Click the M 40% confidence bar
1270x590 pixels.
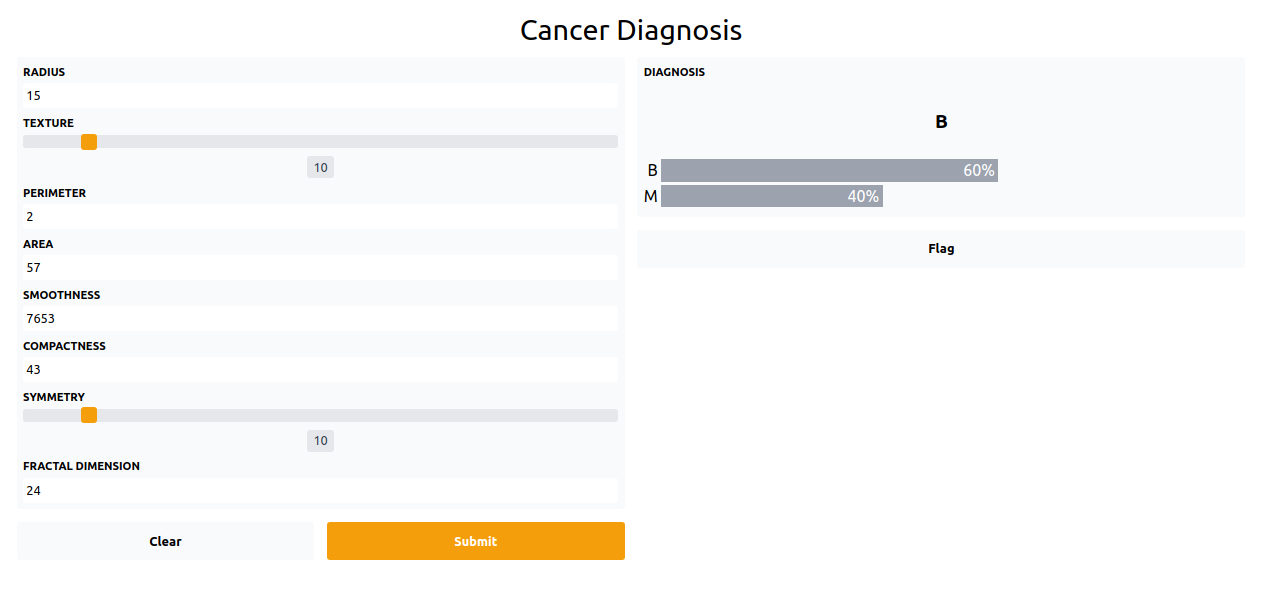click(x=772, y=197)
